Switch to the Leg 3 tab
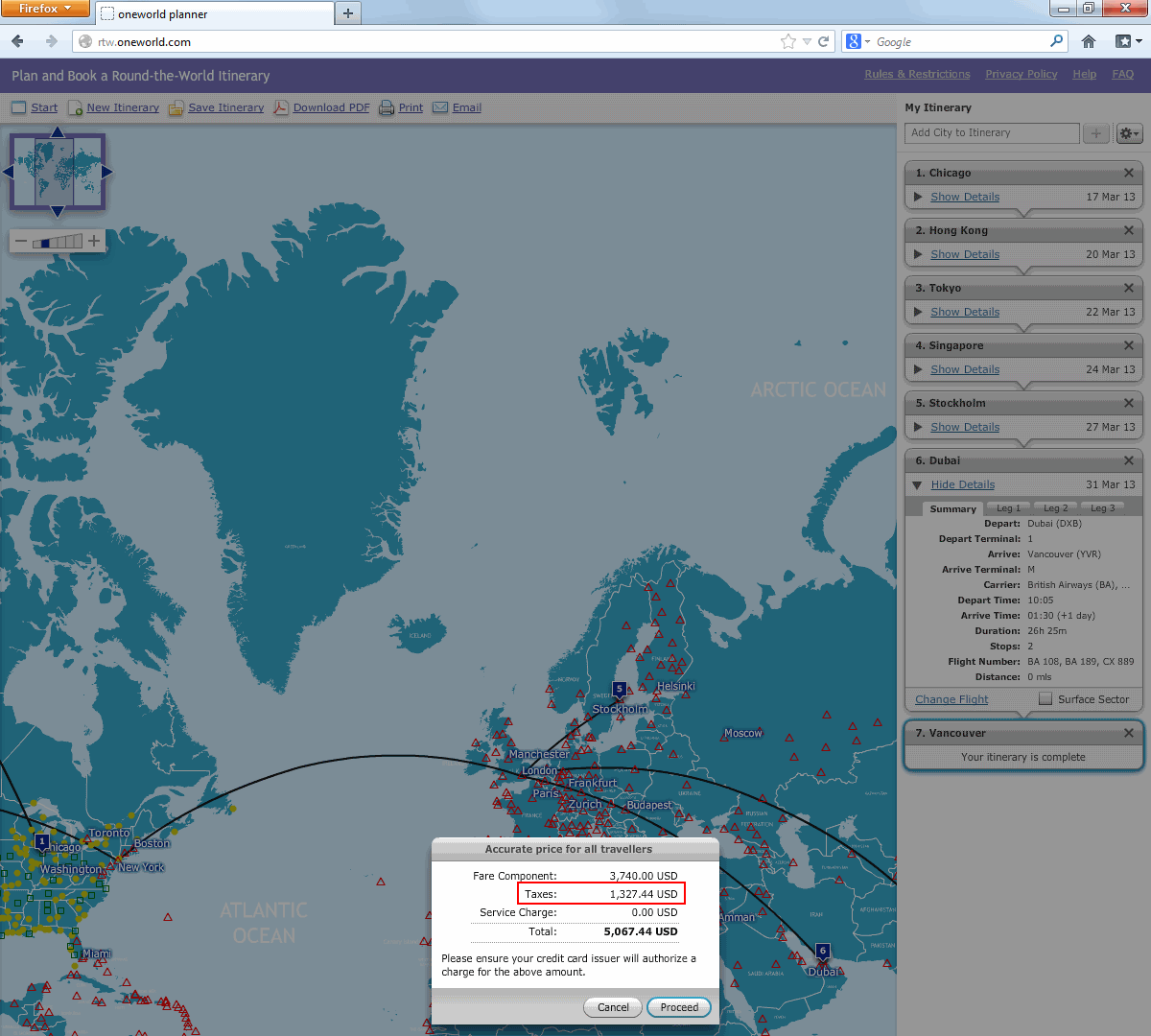The image size is (1151, 1036). (1103, 508)
